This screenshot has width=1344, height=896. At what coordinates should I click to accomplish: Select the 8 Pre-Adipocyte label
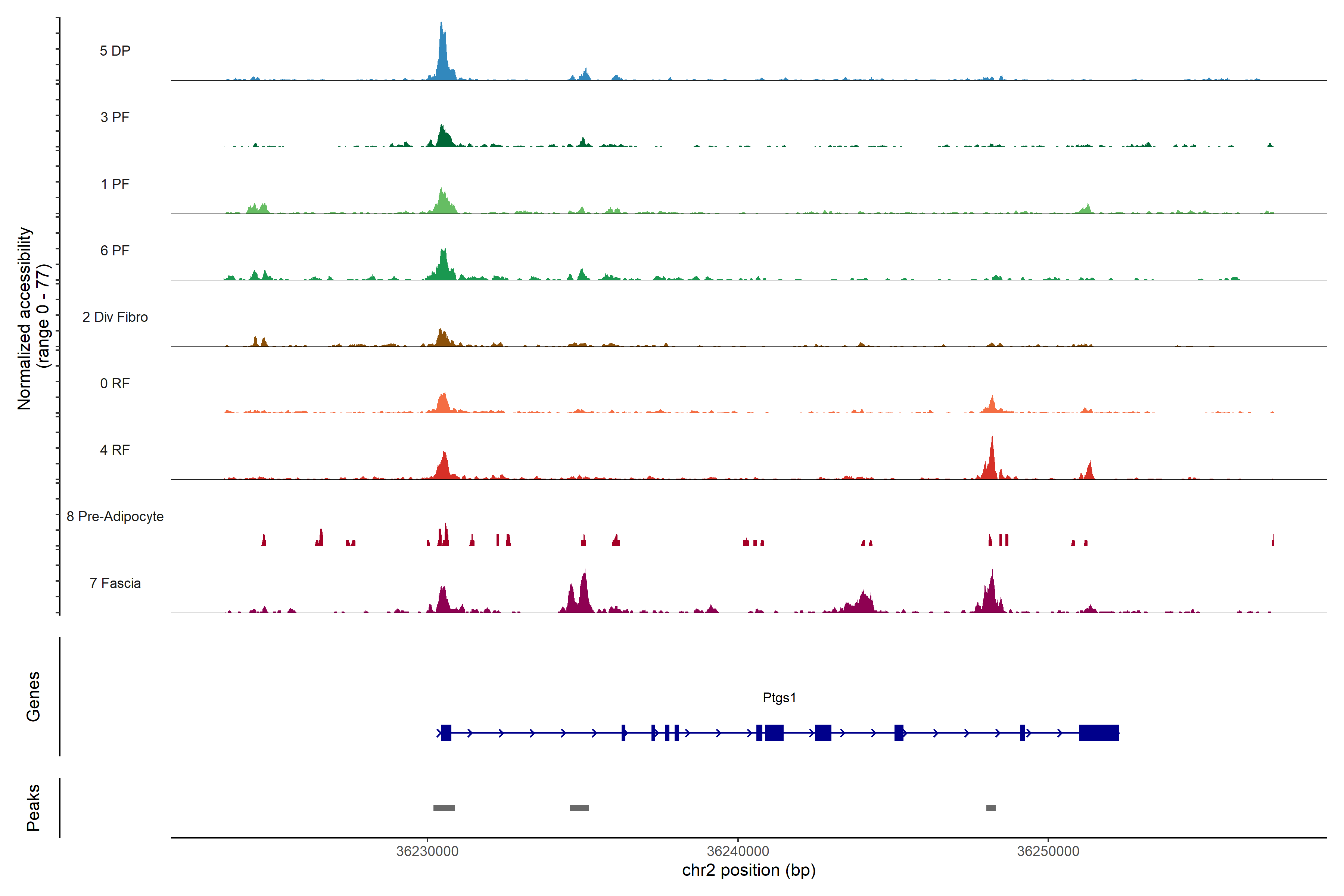pos(115,517)
